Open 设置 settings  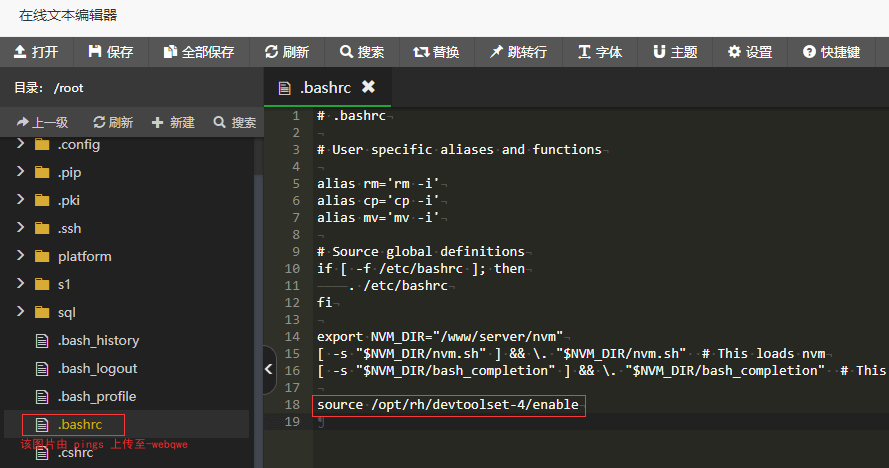coord(750,52)
